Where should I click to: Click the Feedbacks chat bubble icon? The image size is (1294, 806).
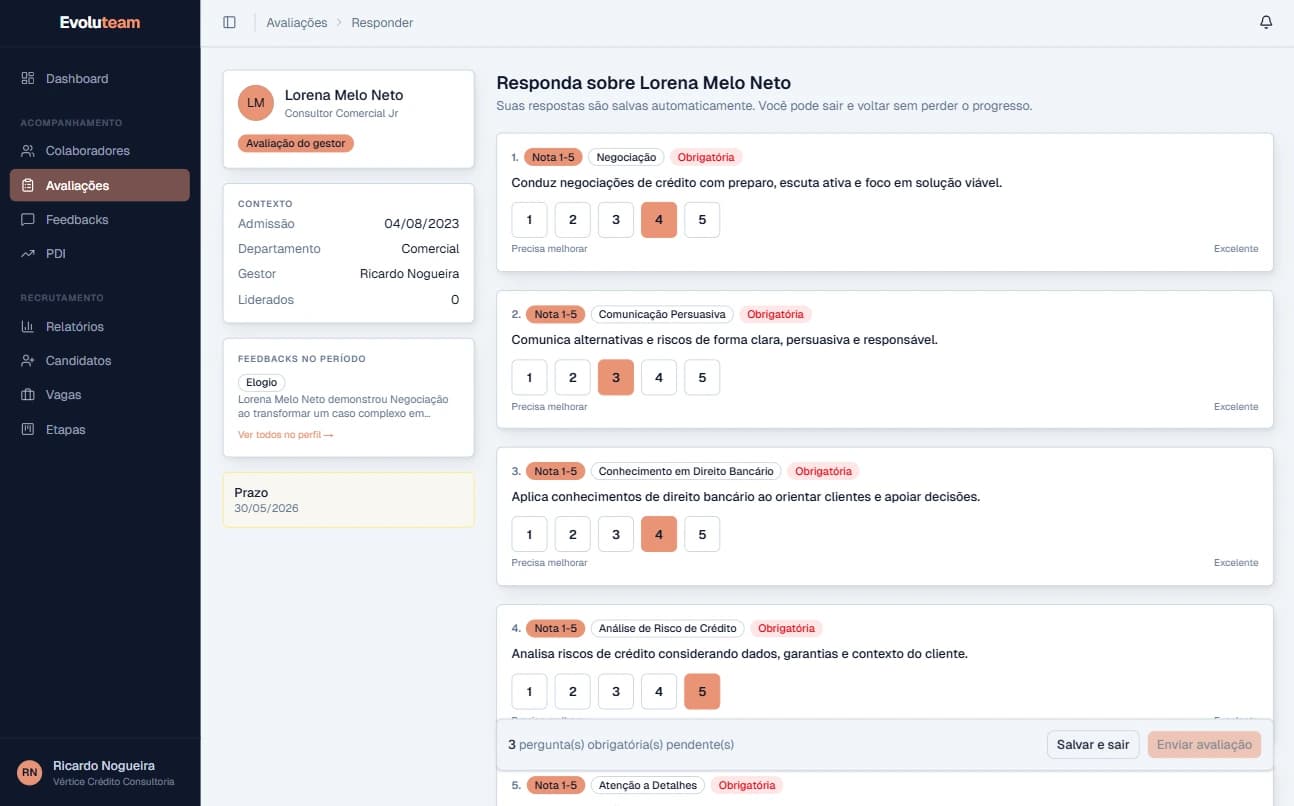28,219
